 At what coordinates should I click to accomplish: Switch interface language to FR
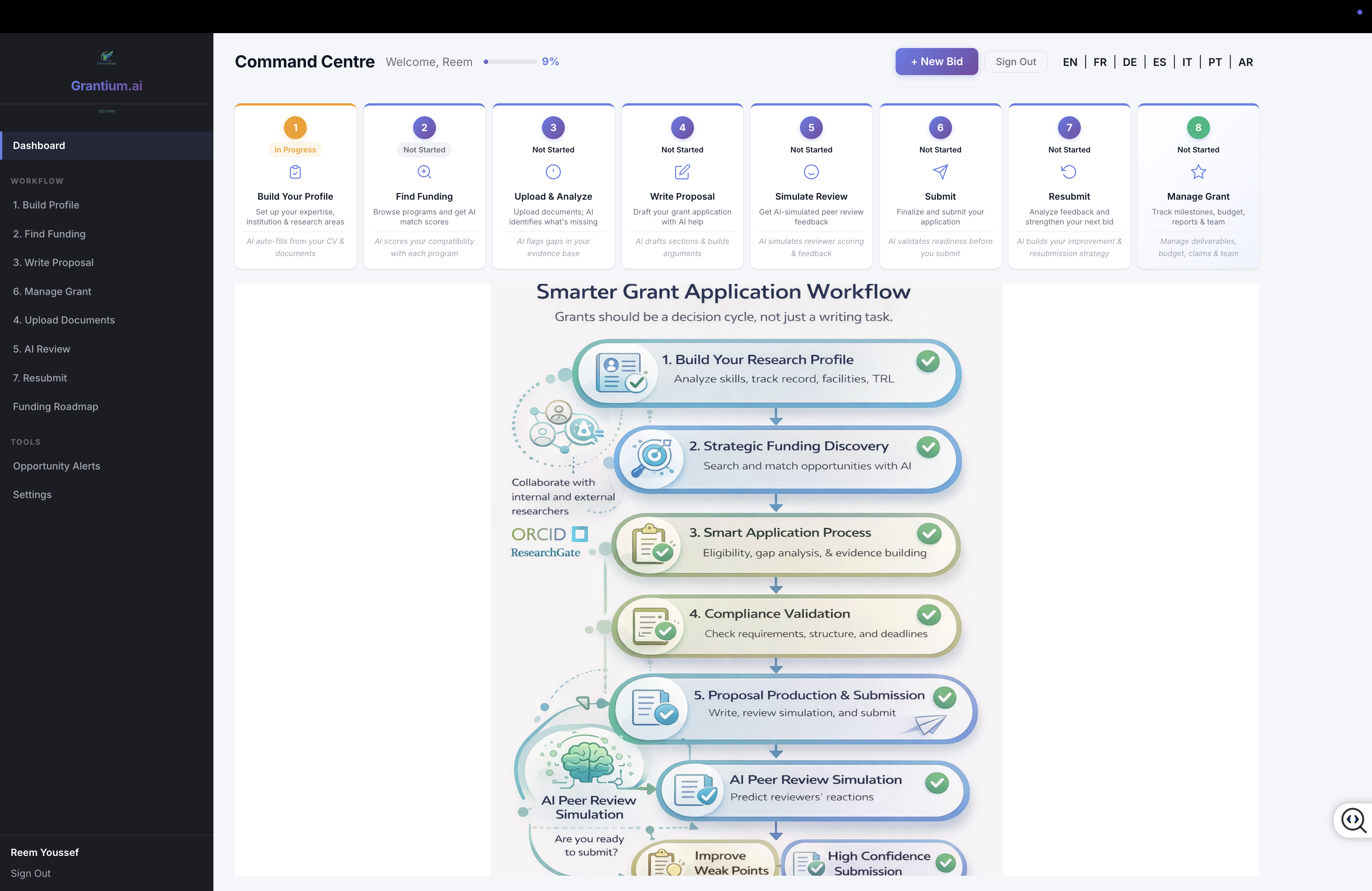click(1100, 62)
